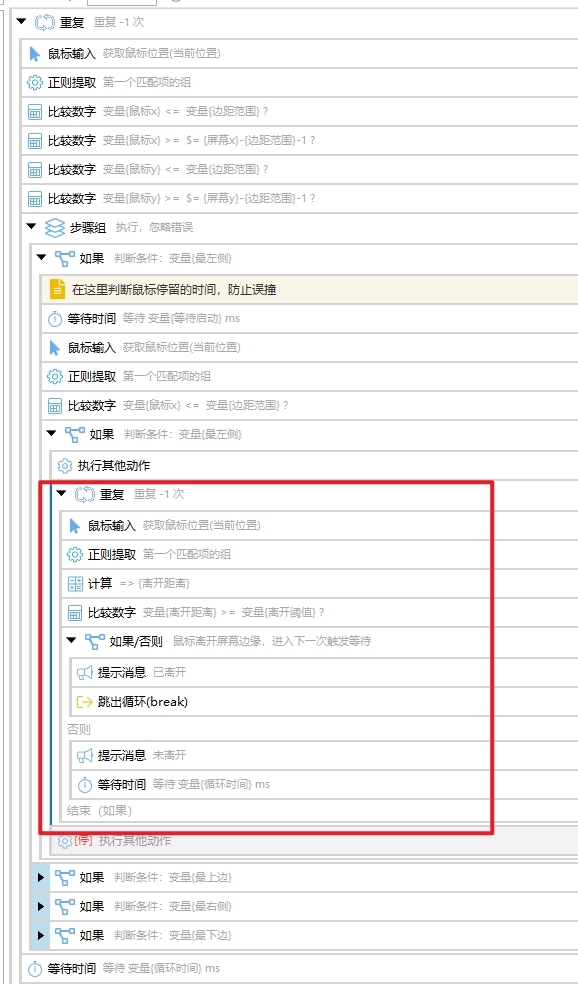Click the megaphone icon for 已离开 message
Screen dimensions: 578x984
(x=85, y=673)
